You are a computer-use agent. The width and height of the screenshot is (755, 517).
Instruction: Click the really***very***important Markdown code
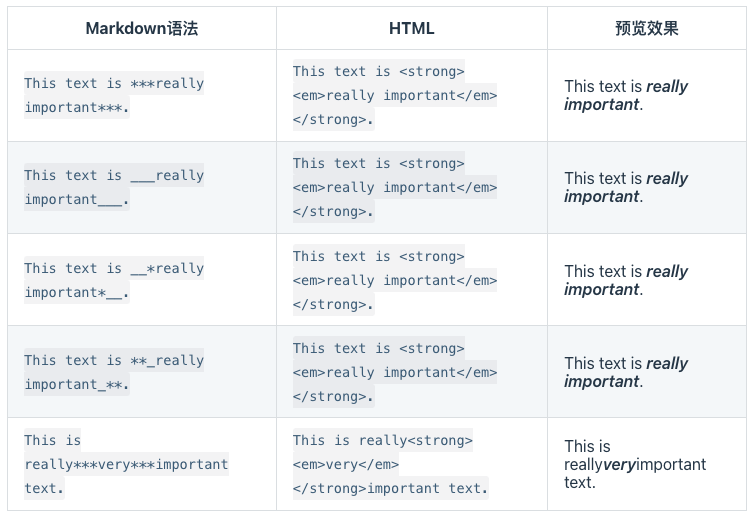point(126,464)
